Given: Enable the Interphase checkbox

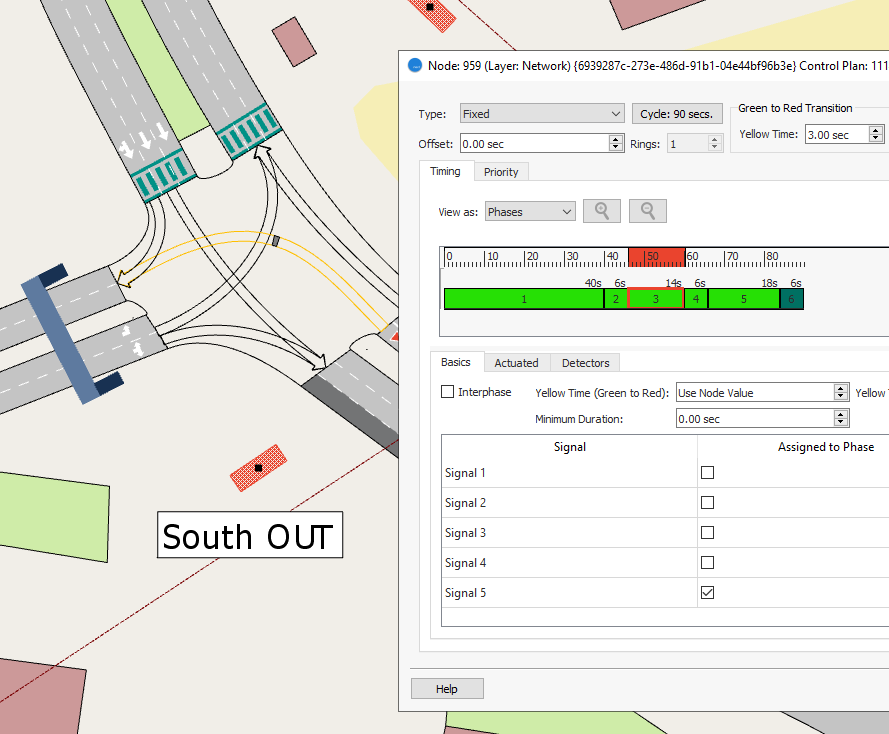Looking at the screenshot, I should coord(448,392).
